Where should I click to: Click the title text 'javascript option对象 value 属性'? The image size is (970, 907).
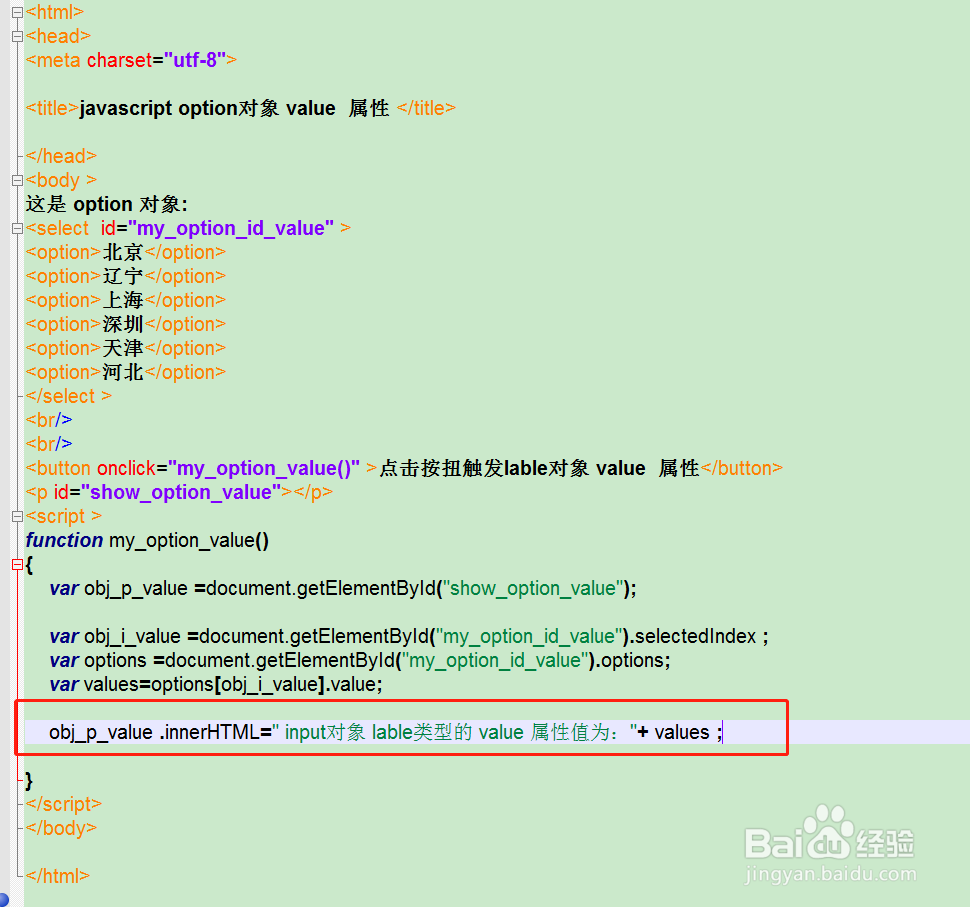(234, 108)
